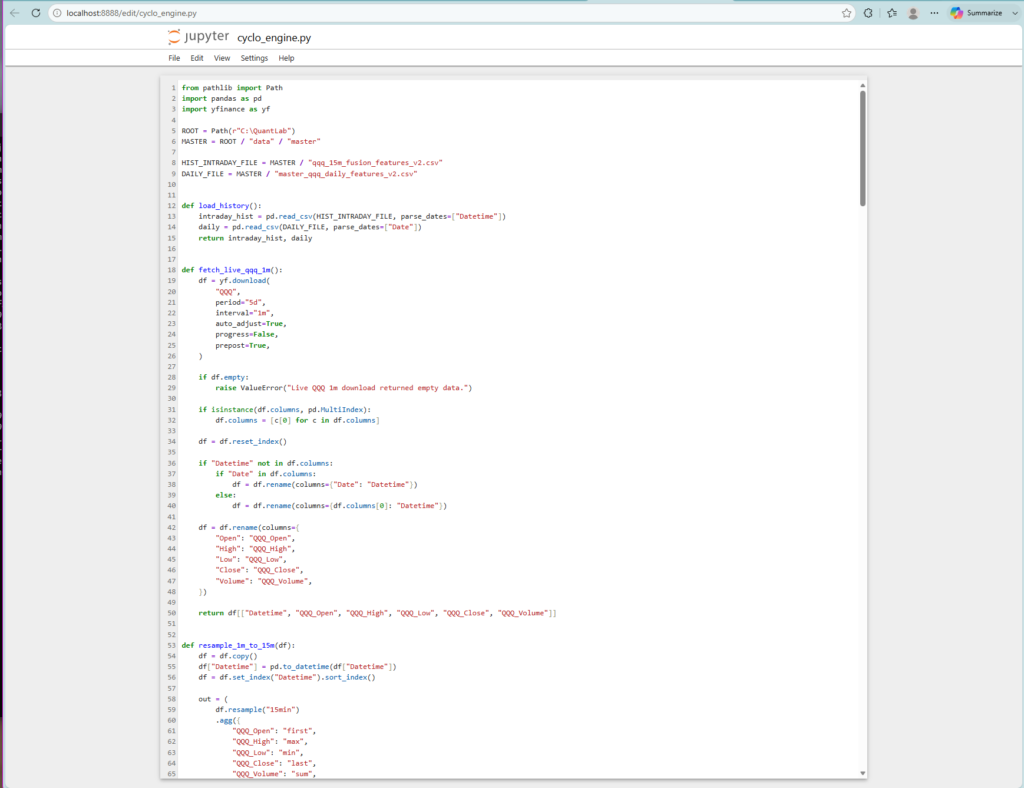Click the DAILY_FILE assignment line
This screenshot has width=1024, height=788.
(299, 174)
